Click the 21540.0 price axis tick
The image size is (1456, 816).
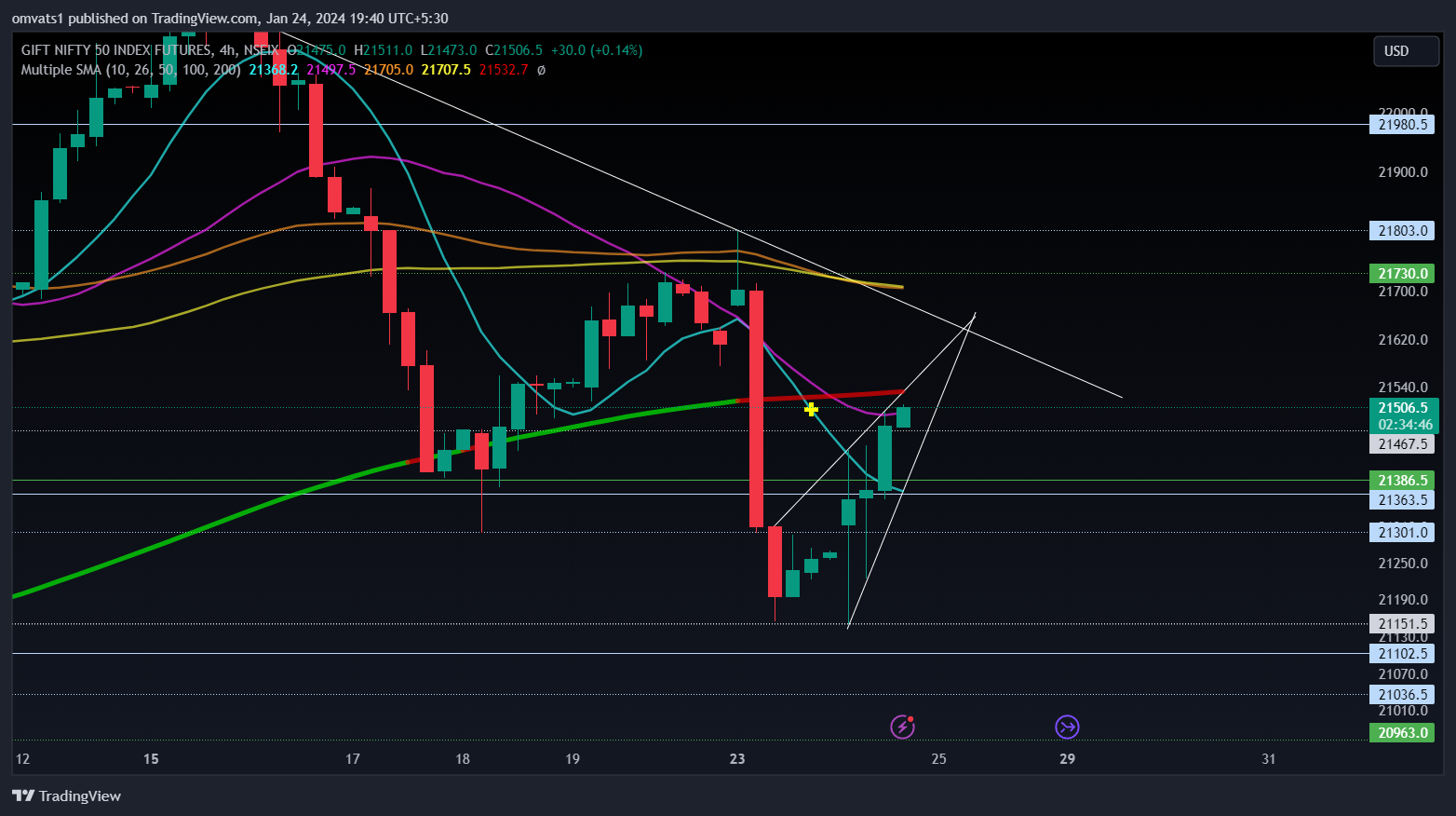click(x=1402, y=388)
